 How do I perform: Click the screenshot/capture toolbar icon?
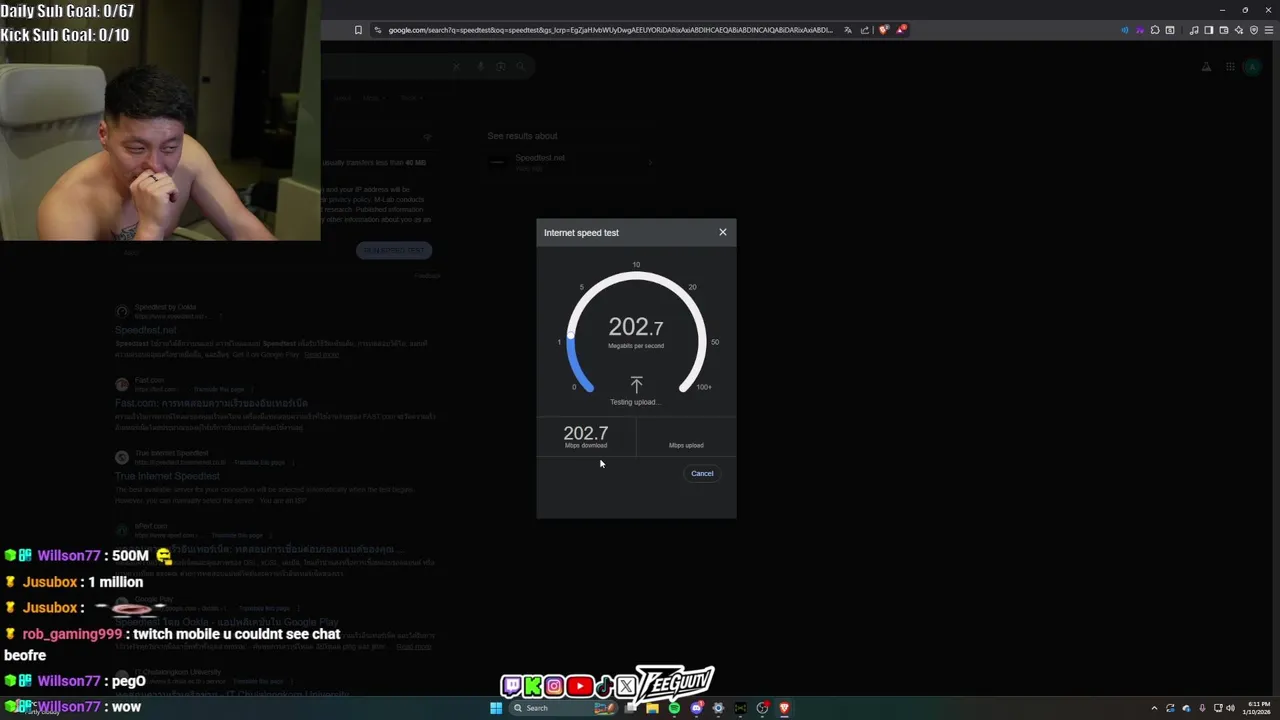coord(1170,30)
